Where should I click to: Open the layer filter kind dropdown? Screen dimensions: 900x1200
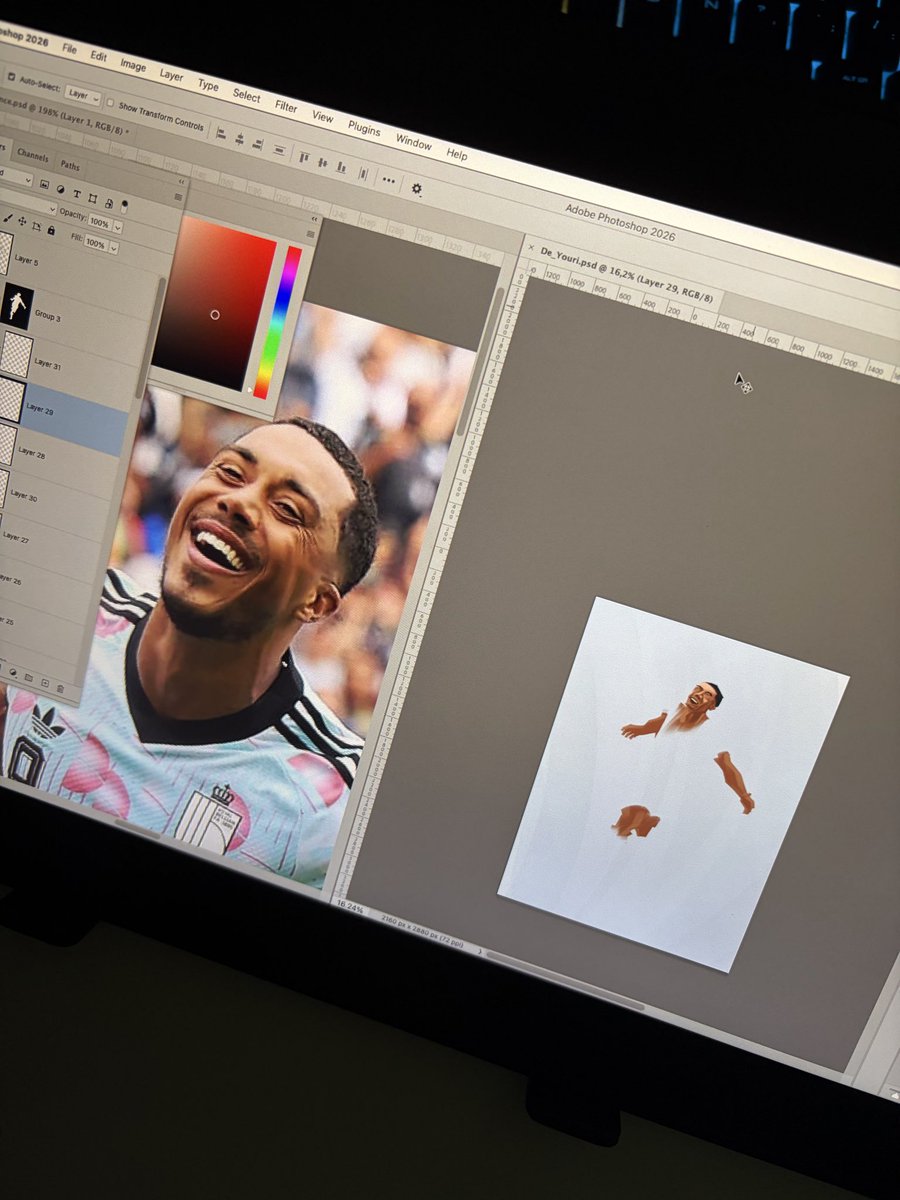(15, 178)
